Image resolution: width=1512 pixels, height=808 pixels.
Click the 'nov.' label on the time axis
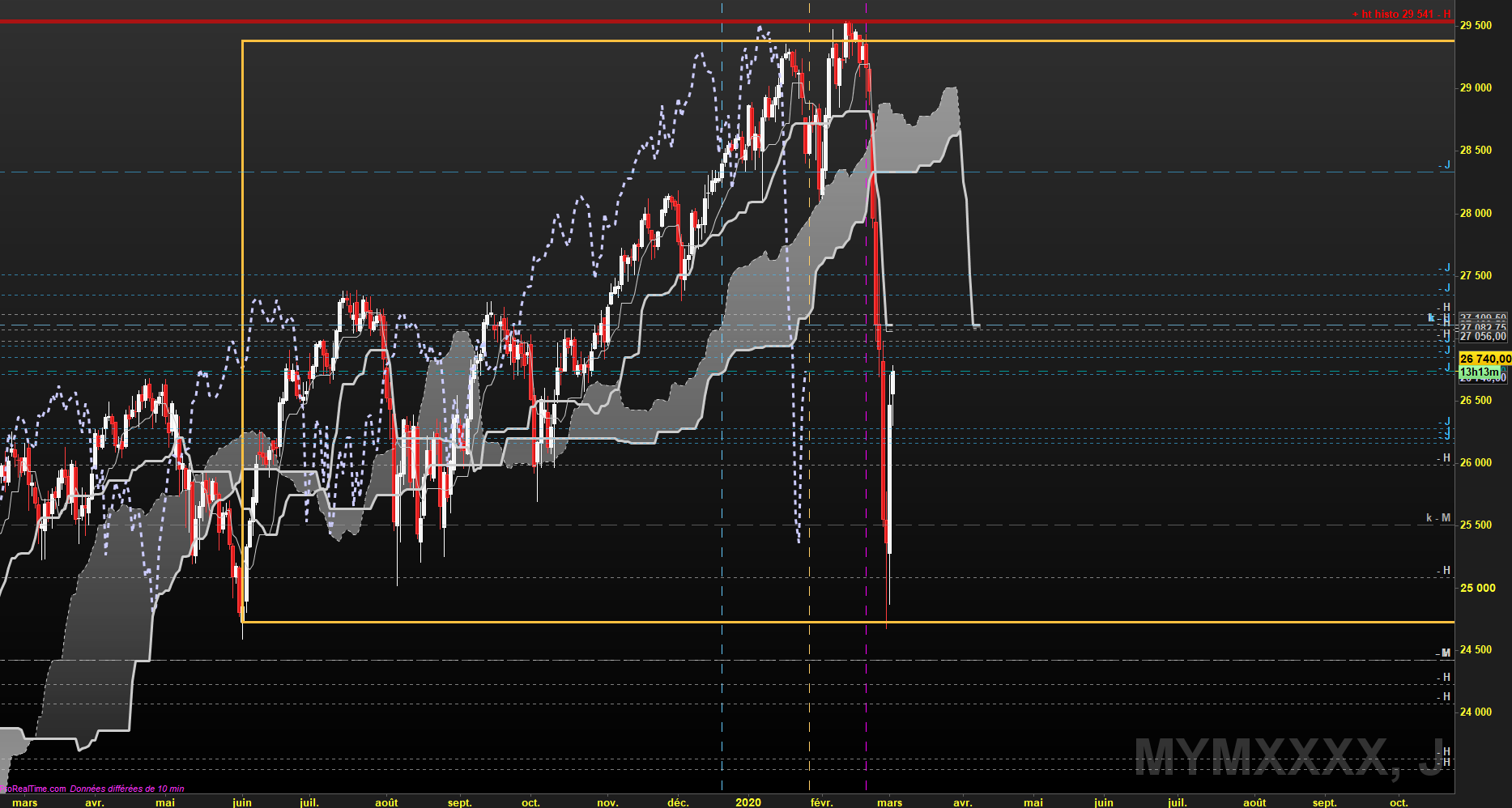(x=607, y=802)
